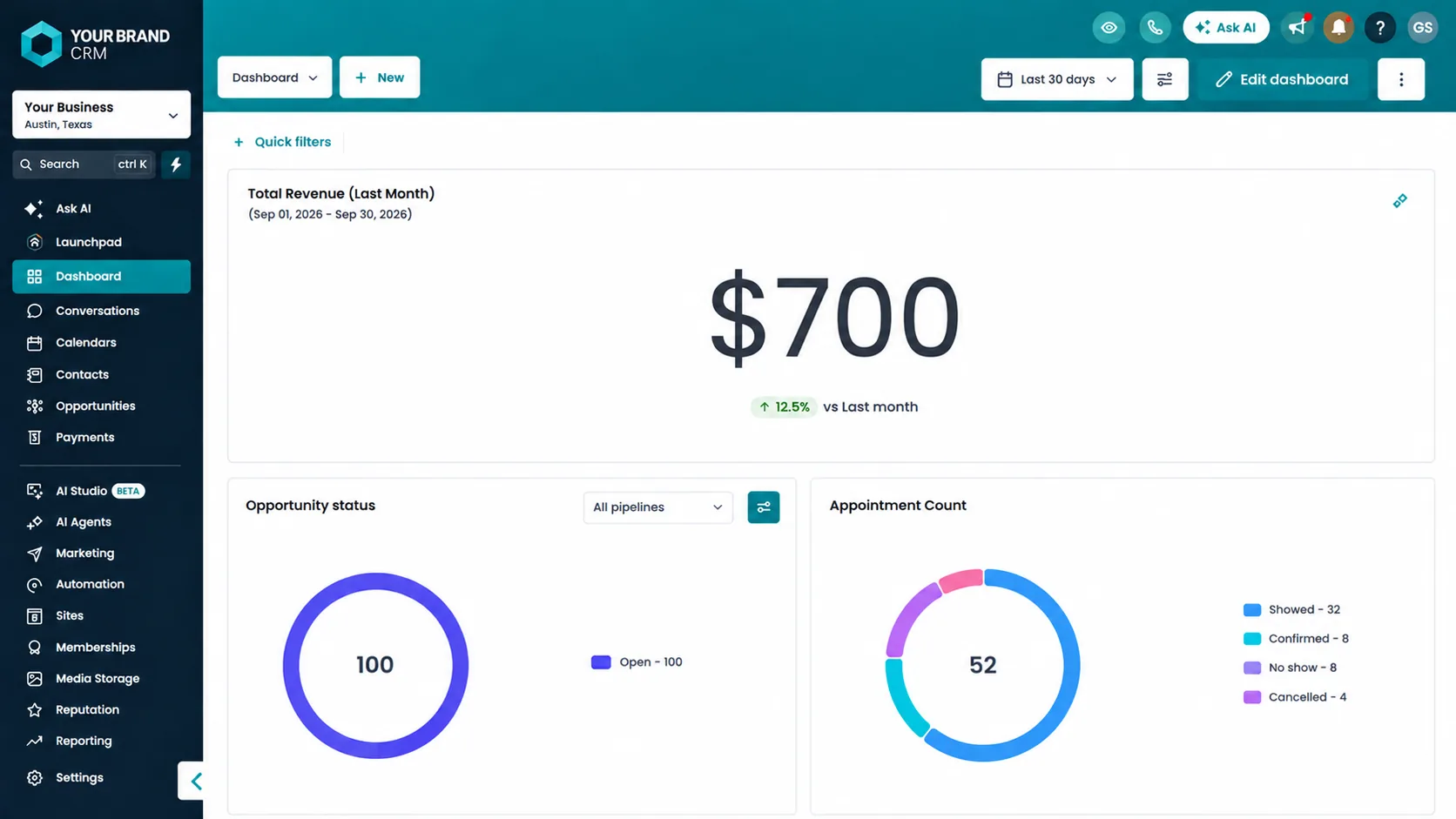
Task: Open the notifications bell
Action: click(1338, 28)
